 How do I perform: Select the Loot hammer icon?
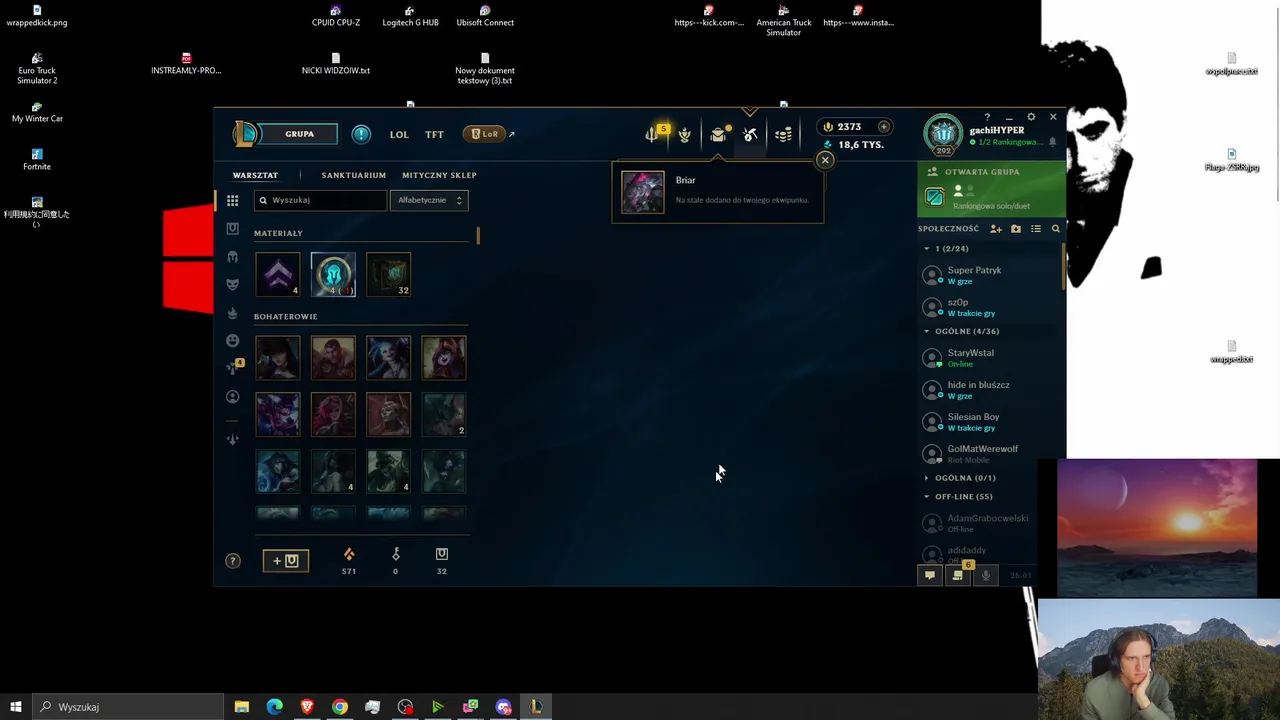click(x=750, y=135)
